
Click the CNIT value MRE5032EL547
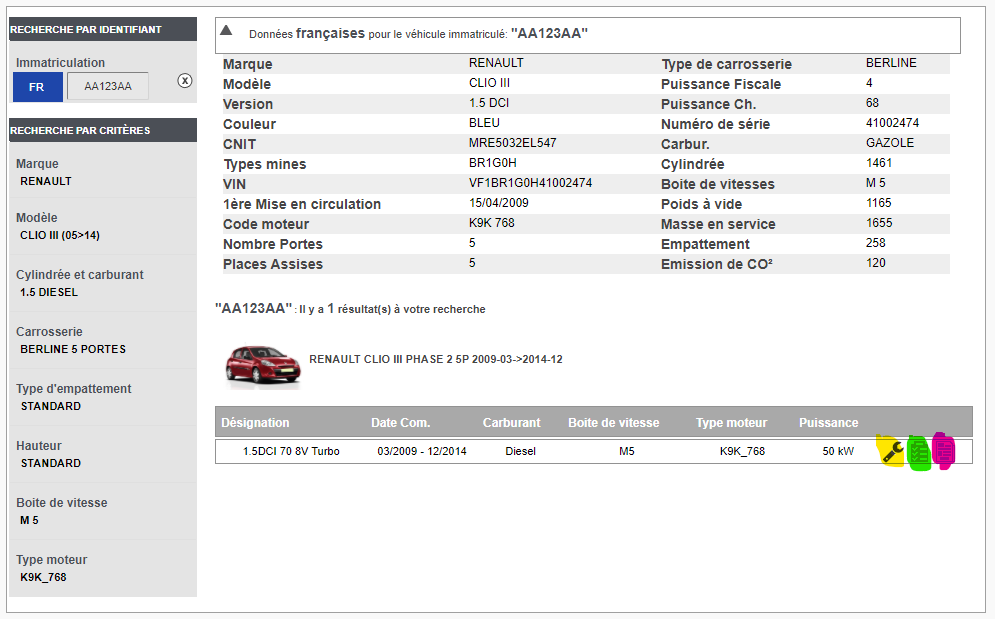pyautogui.click(x=513, y=143)
